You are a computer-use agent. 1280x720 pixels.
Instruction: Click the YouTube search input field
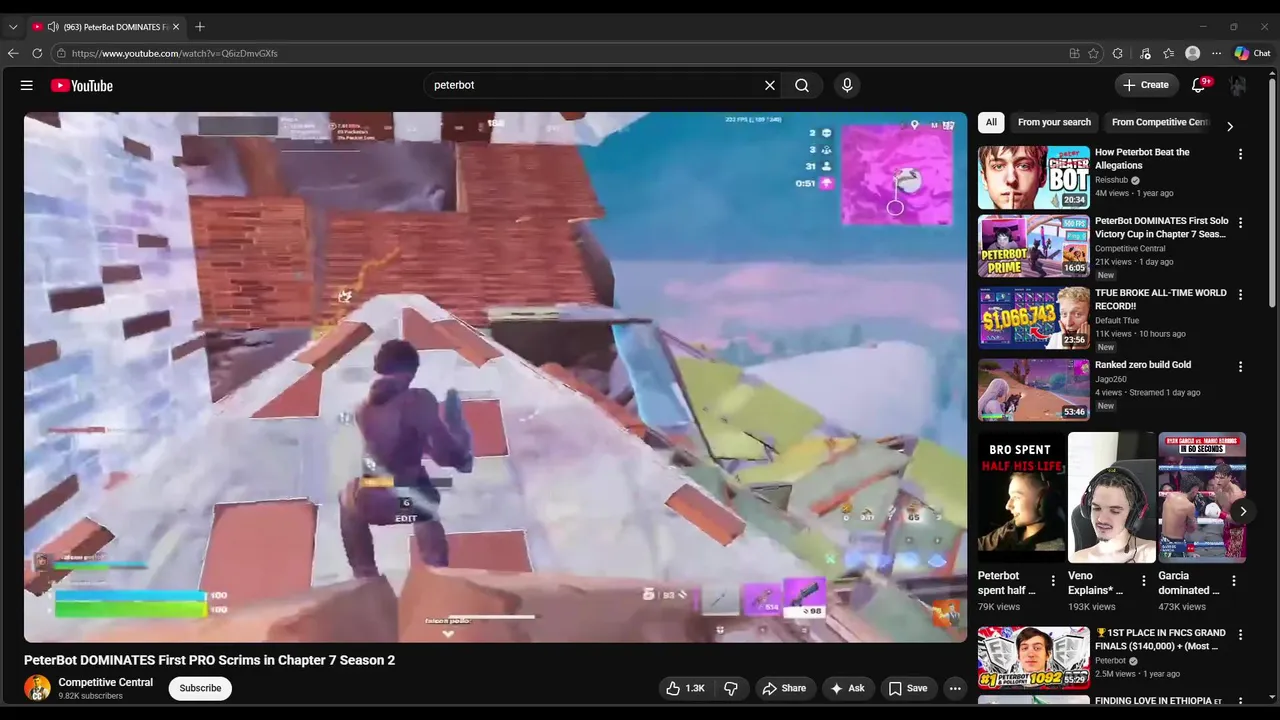tap(593, 85)
